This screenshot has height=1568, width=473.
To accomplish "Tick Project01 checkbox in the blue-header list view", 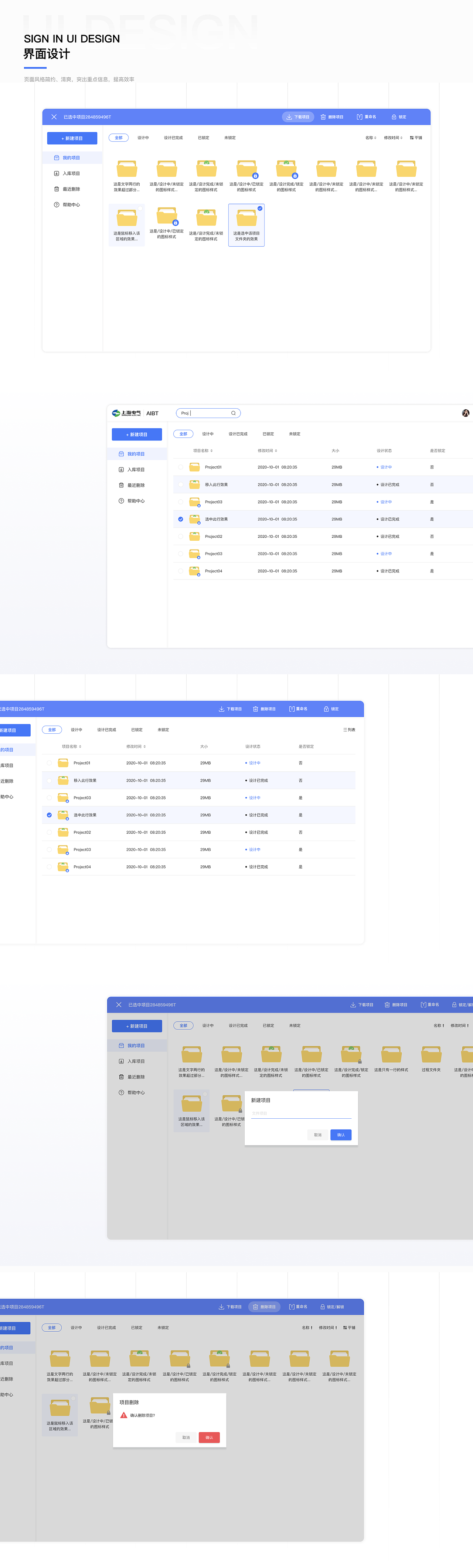I will click(49, 763).
